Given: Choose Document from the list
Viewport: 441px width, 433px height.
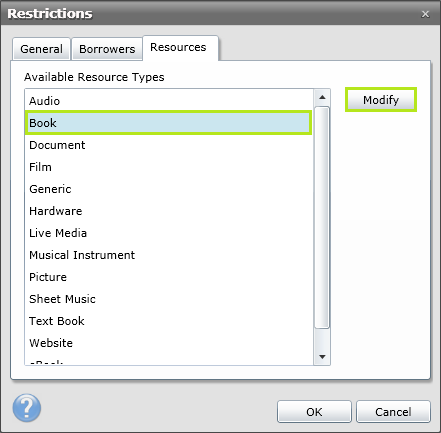Looking at the screenshot, I should coord(169,145).
